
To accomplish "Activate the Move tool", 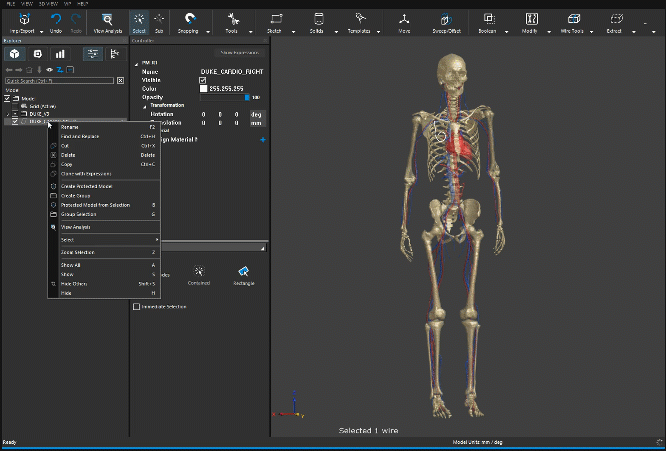I will [404, 19].
